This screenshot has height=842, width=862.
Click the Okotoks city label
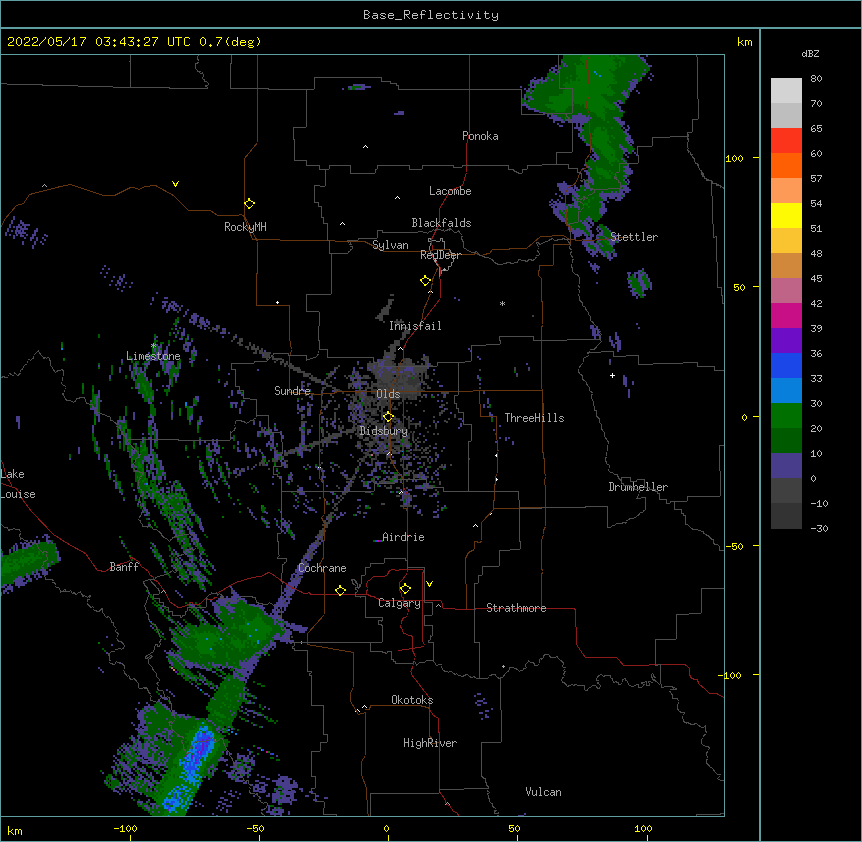(x=412, y=700)
